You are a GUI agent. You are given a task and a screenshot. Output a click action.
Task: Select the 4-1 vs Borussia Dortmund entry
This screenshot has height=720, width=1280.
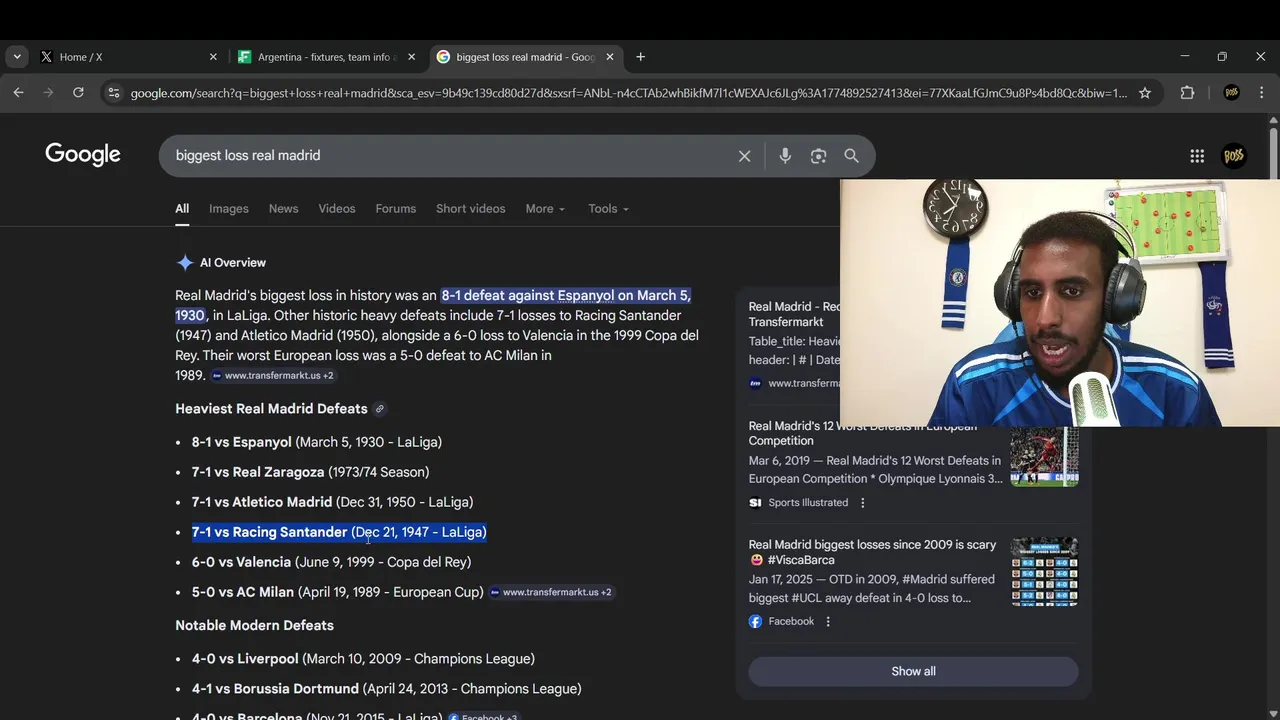click(386, 689)
